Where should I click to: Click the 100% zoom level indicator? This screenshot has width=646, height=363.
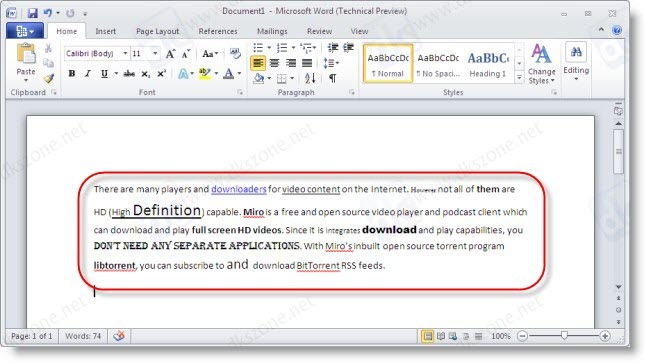[501, 336]
